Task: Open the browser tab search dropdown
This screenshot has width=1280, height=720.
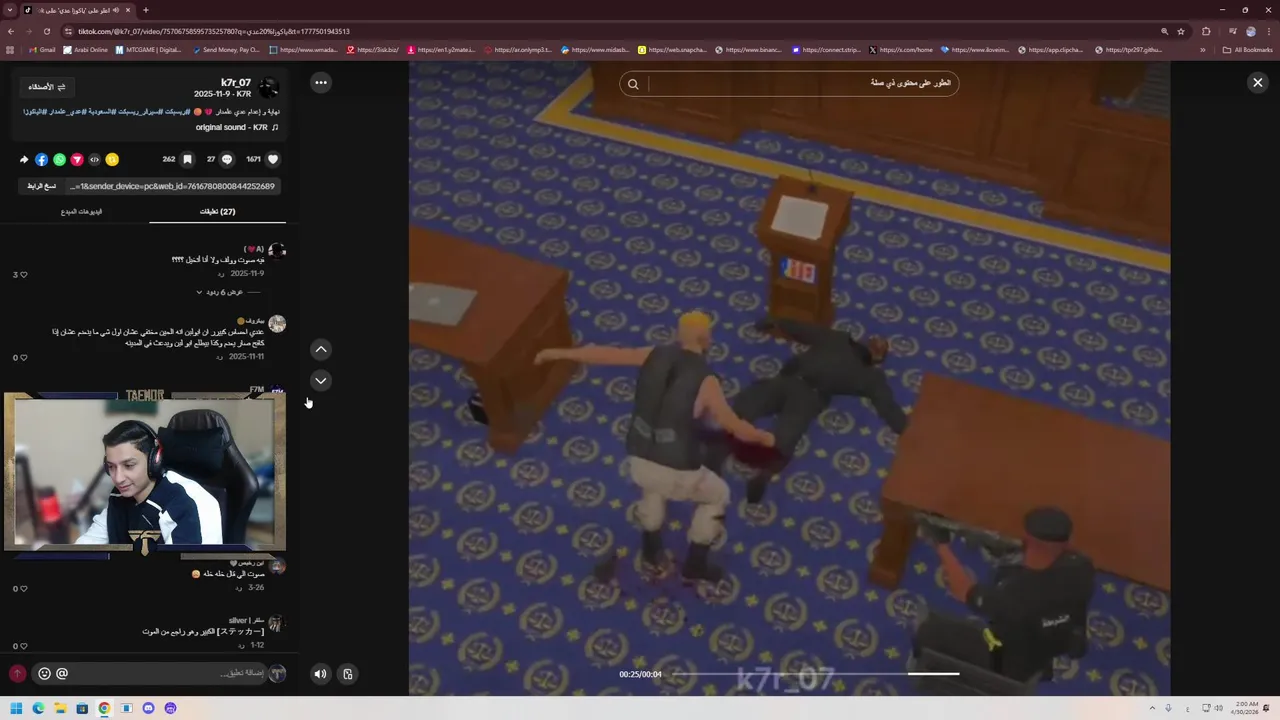Action: 11,10
